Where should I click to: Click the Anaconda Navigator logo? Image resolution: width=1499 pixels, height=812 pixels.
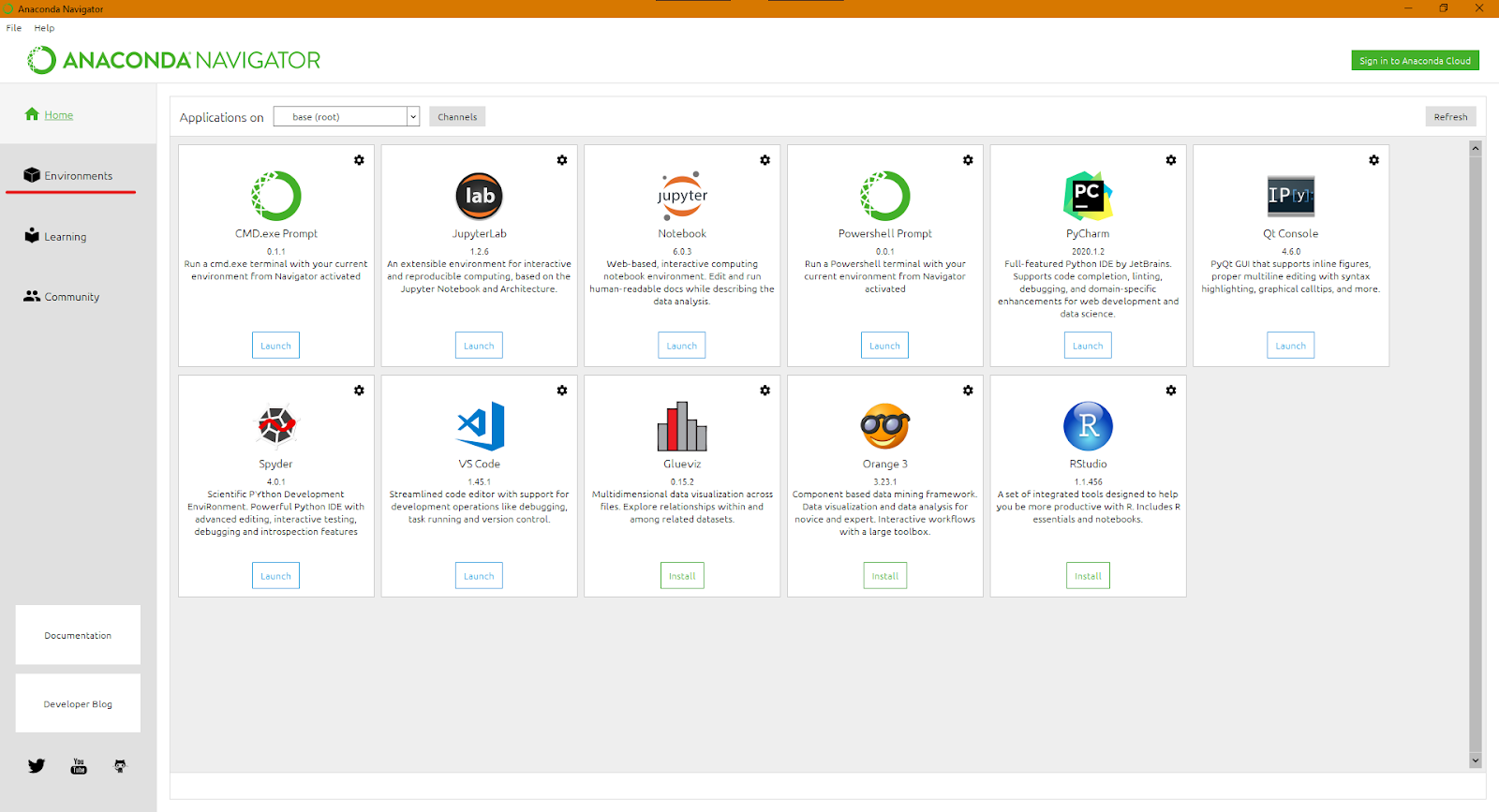[173, 60]
